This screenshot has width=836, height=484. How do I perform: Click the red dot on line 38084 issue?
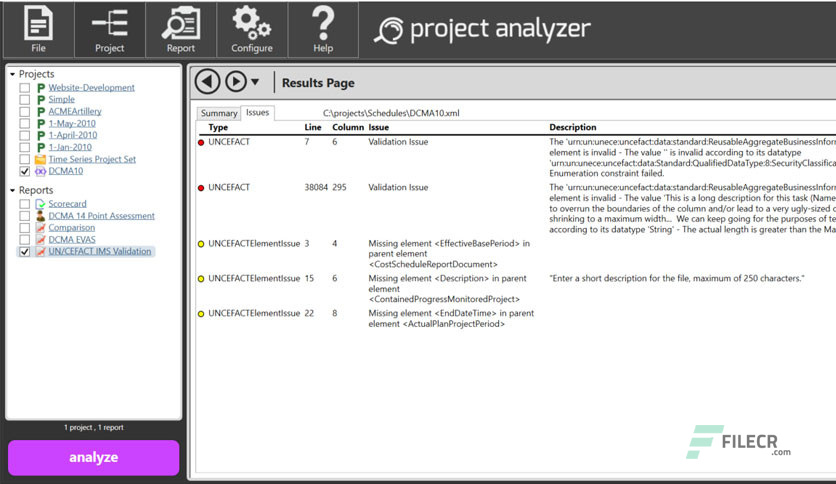[x=201, y=188]
